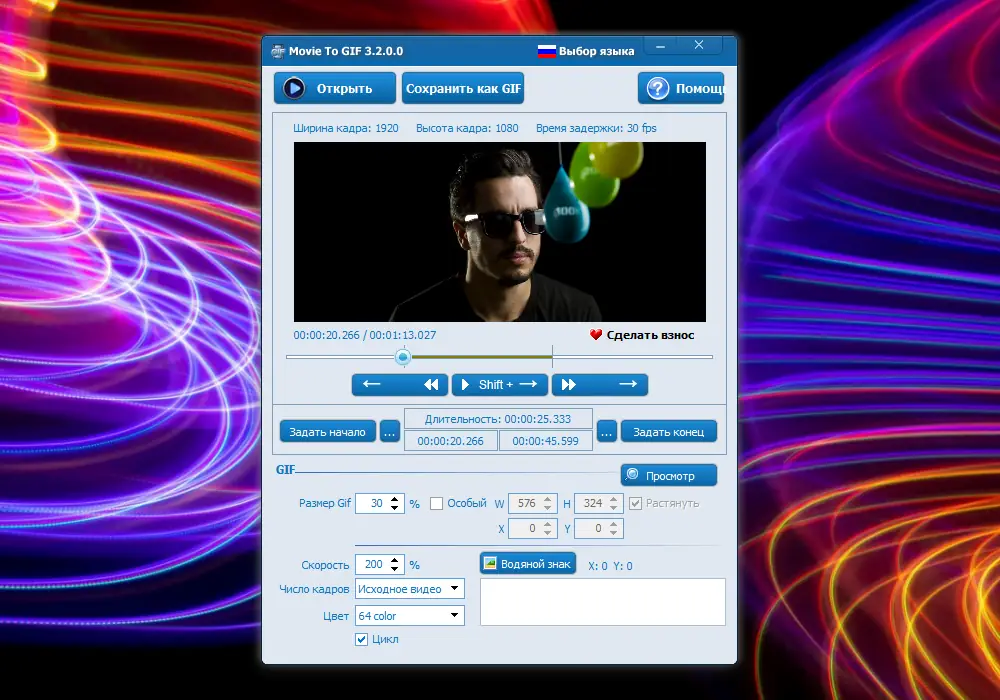The image size is (1000, 700).
Task: Minimize the Movie To GIF window
Action: 661,46
